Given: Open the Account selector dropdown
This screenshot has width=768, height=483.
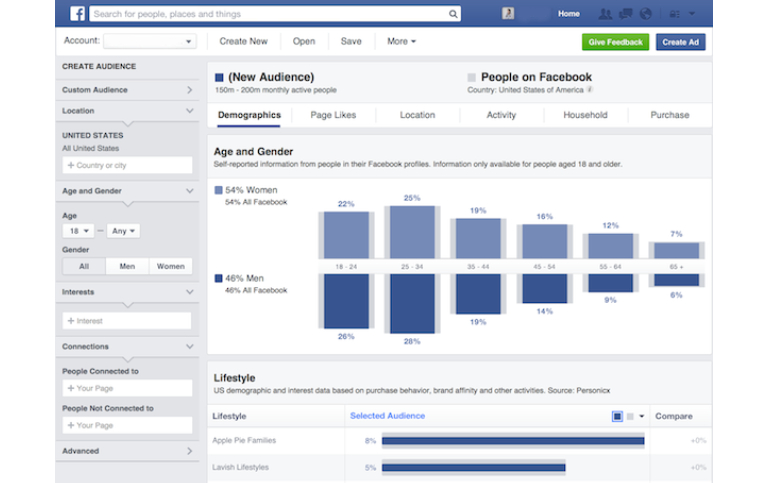Looking at the screenshot, I should pos(150,41).
